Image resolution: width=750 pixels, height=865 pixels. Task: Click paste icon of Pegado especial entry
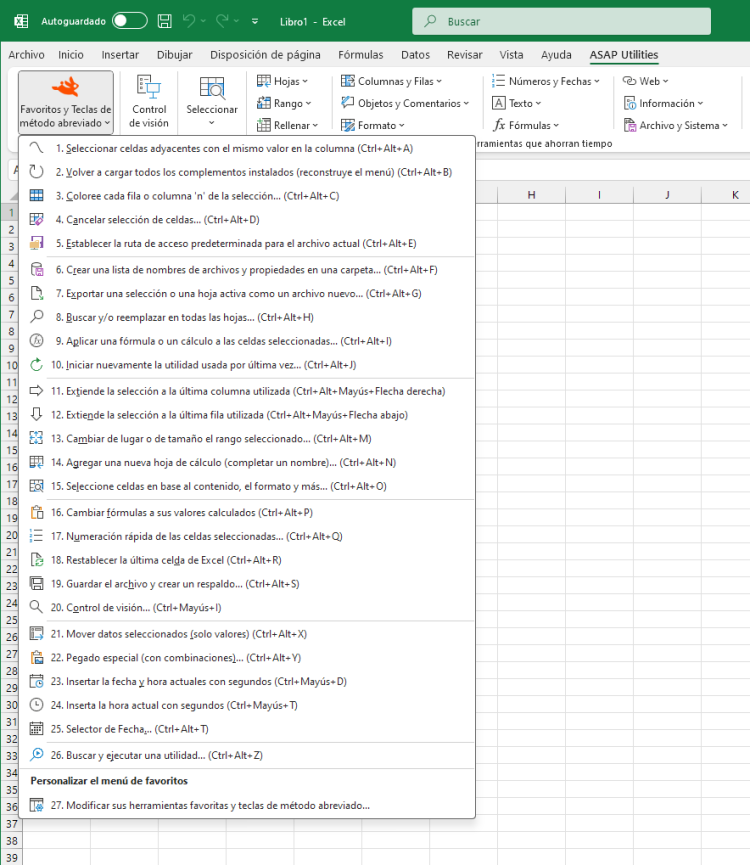[x=36, y=657]
